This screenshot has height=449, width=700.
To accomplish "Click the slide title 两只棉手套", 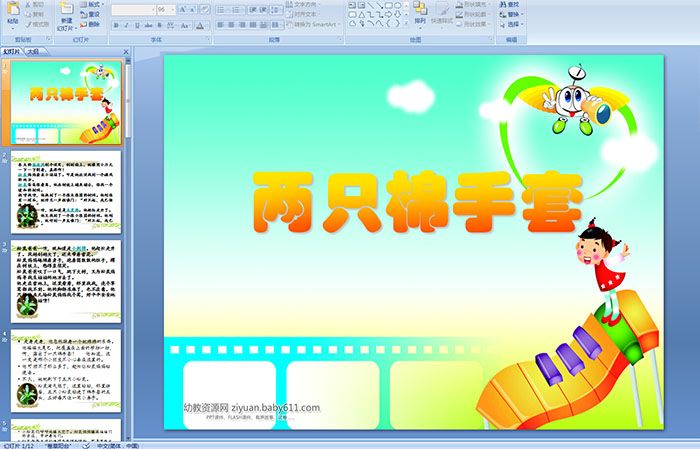I will (x=419, y=202).
